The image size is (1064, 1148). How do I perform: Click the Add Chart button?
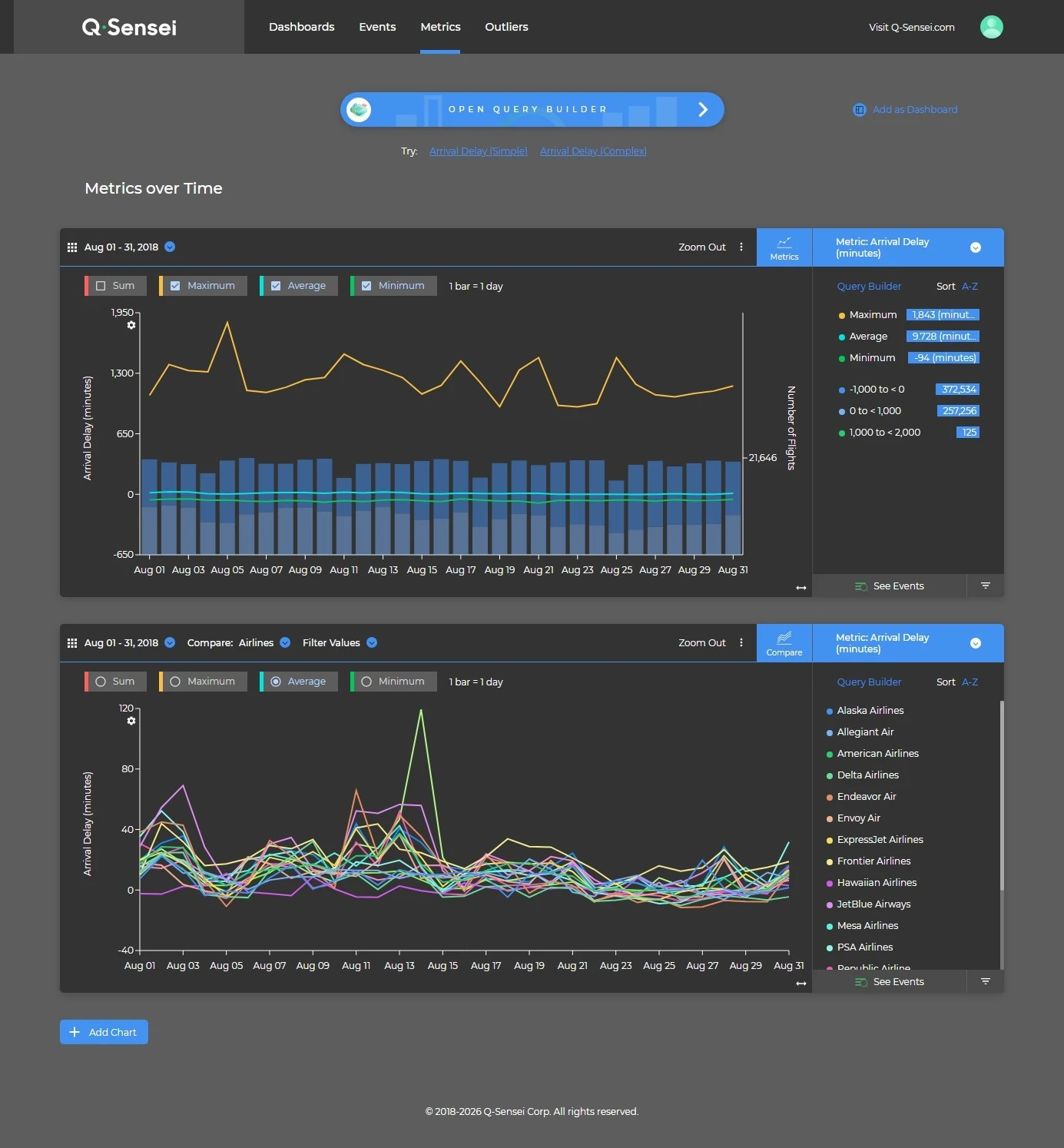(104, 1032)
